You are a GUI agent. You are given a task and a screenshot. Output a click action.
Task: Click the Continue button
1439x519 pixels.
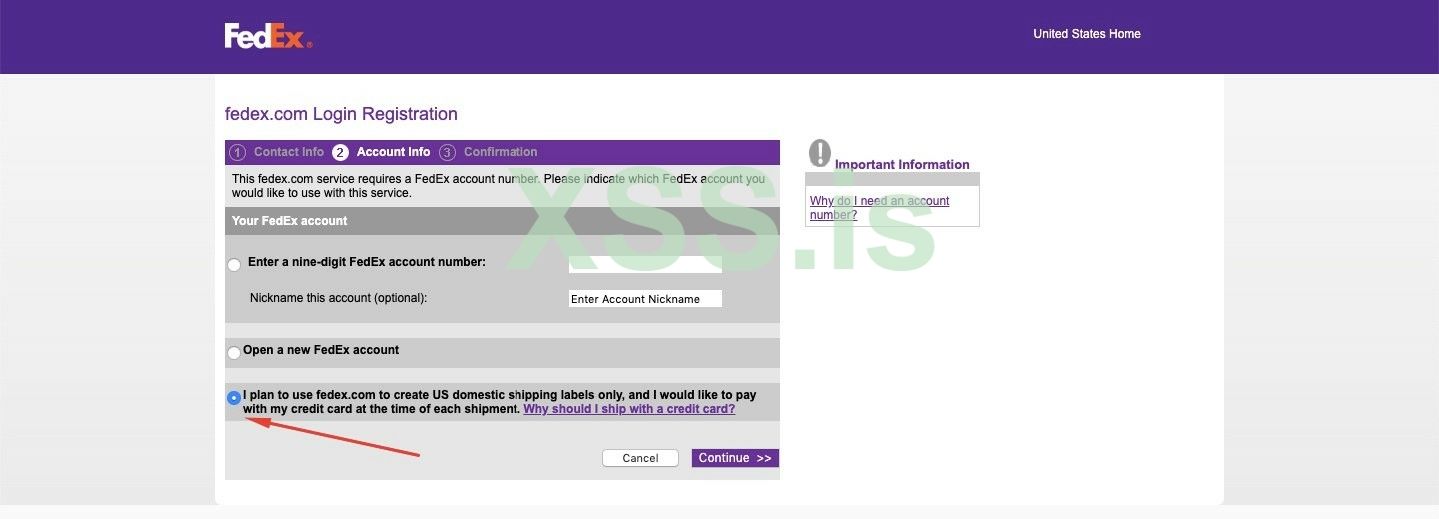pos(735,458)
